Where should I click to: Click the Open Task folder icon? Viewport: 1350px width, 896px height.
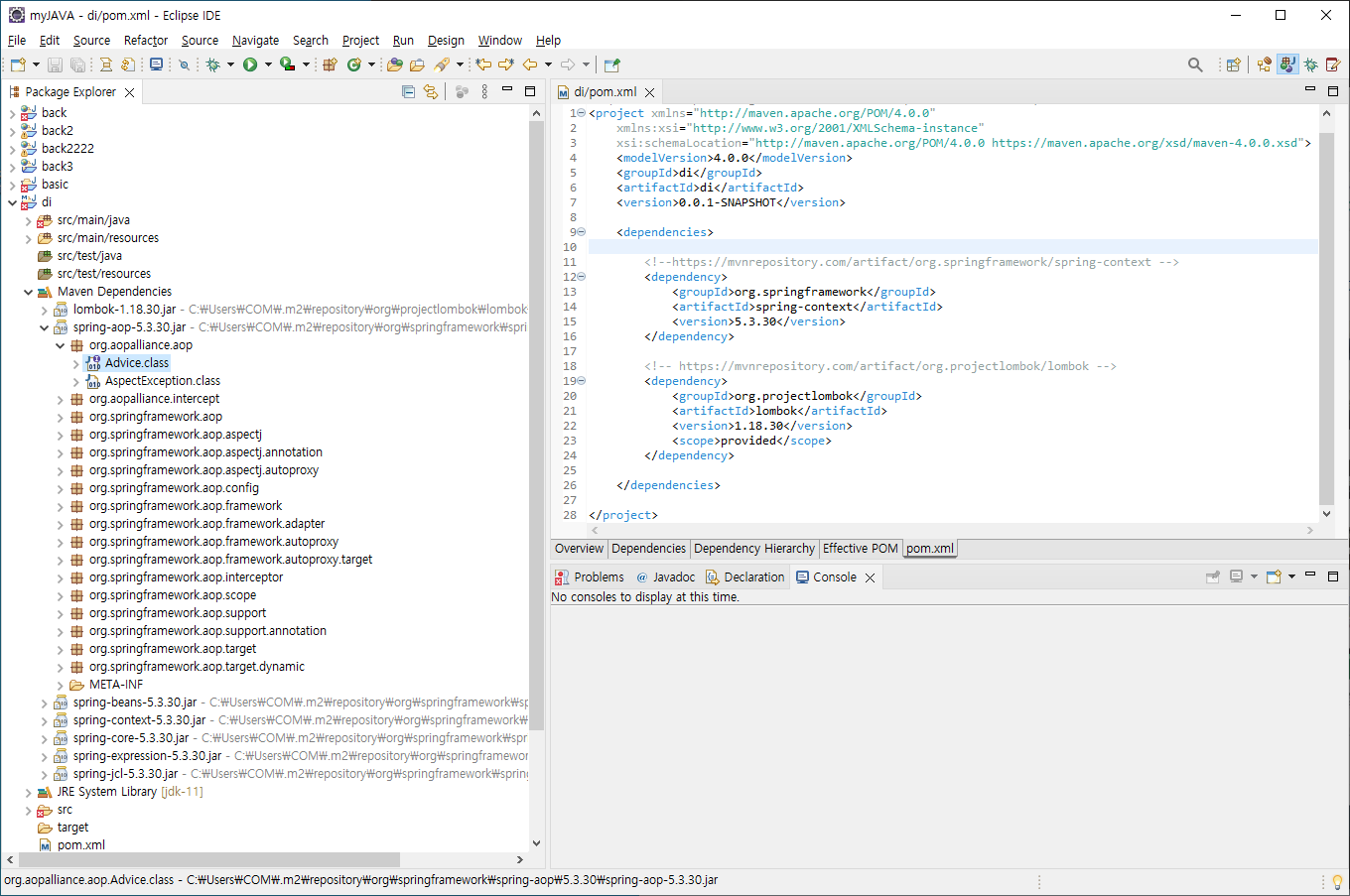[x=417, y=64]
